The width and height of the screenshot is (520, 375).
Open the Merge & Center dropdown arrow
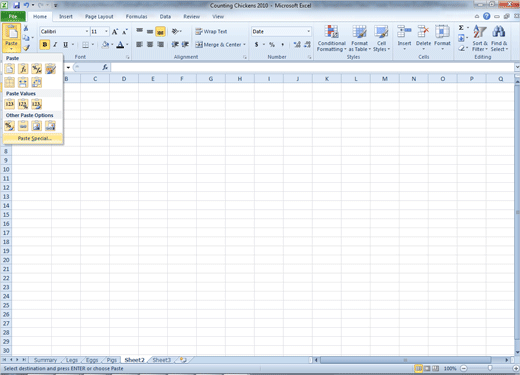coord(245,44)
